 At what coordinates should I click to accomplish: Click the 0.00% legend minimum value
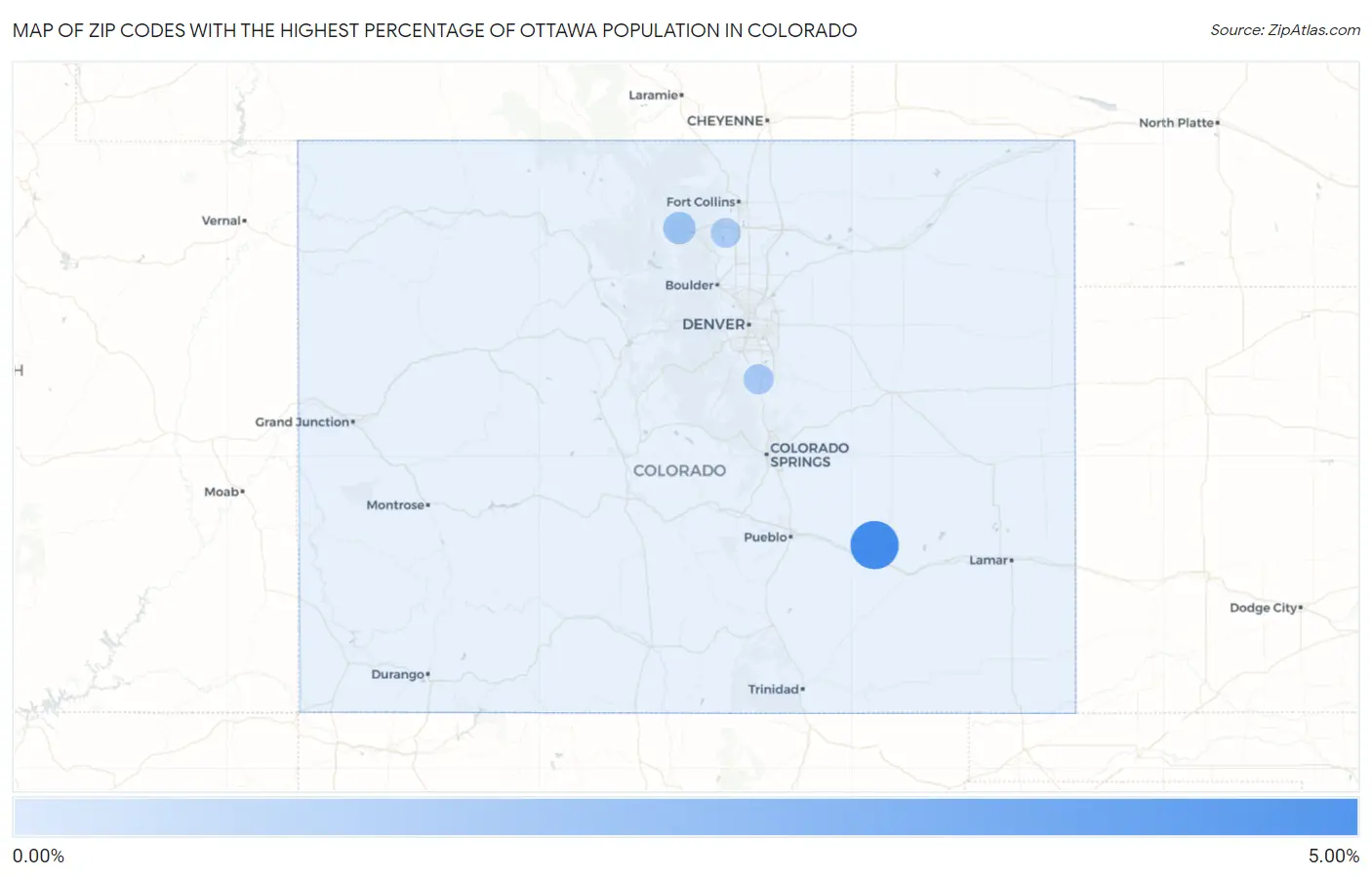point(38,856)
